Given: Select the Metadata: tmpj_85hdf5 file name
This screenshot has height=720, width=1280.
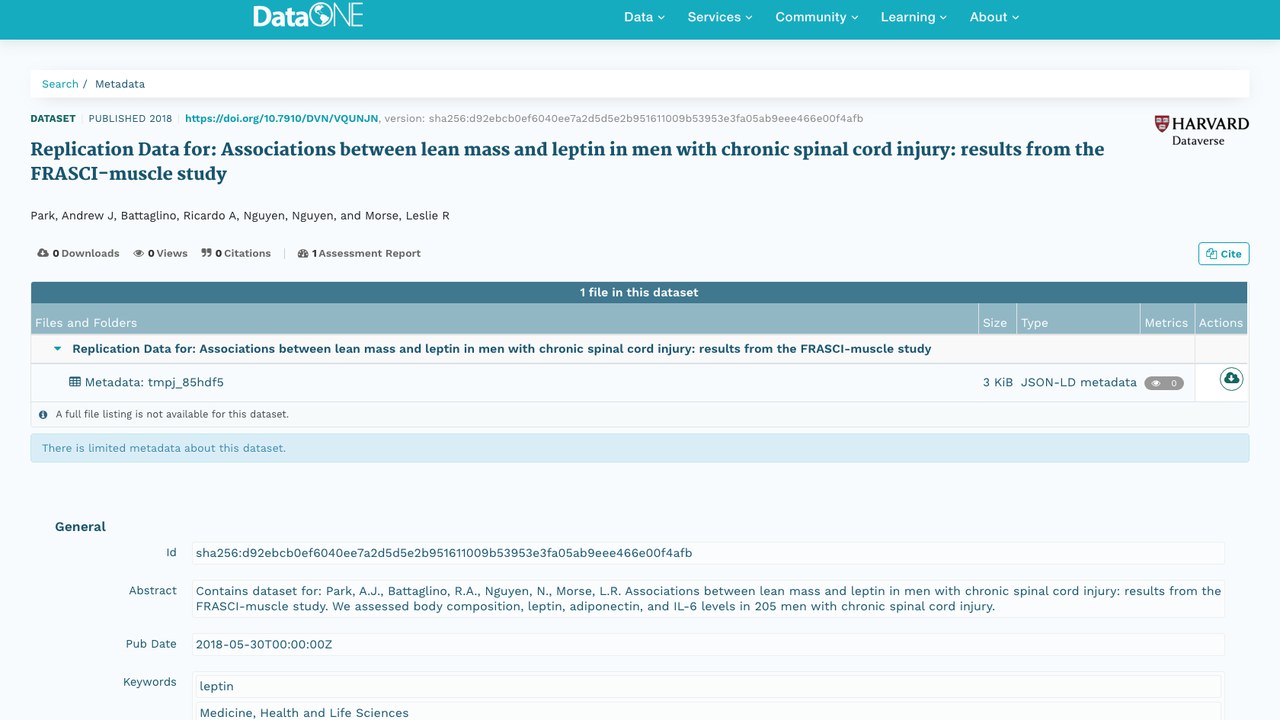Looking at the screenshot, I should tap(154, 382).
